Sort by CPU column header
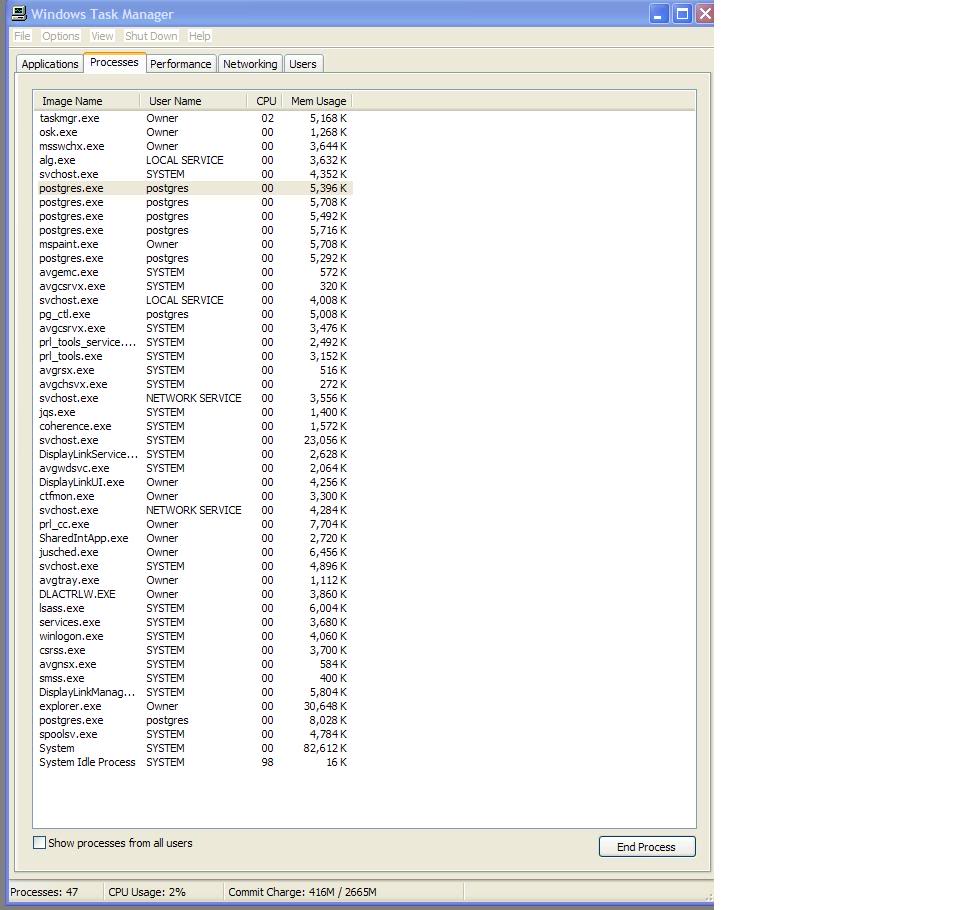Viewport: 960px width, 910px height. (265, 101)
